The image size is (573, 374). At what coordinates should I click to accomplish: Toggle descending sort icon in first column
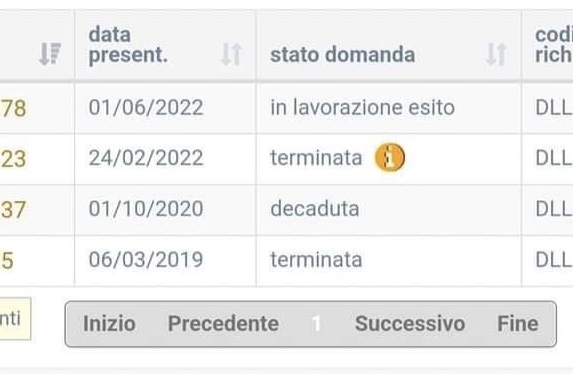pyautogui.click(x=50, y=54)
